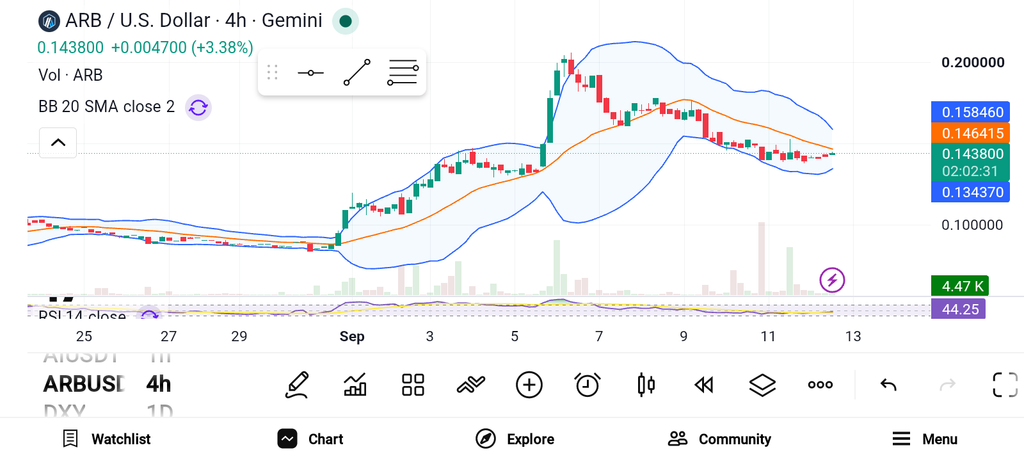The height and width of the screenshot is (461, 1024).
Task: Grab the drawing toolbar handle dots
Action: (x=273, y=72)
